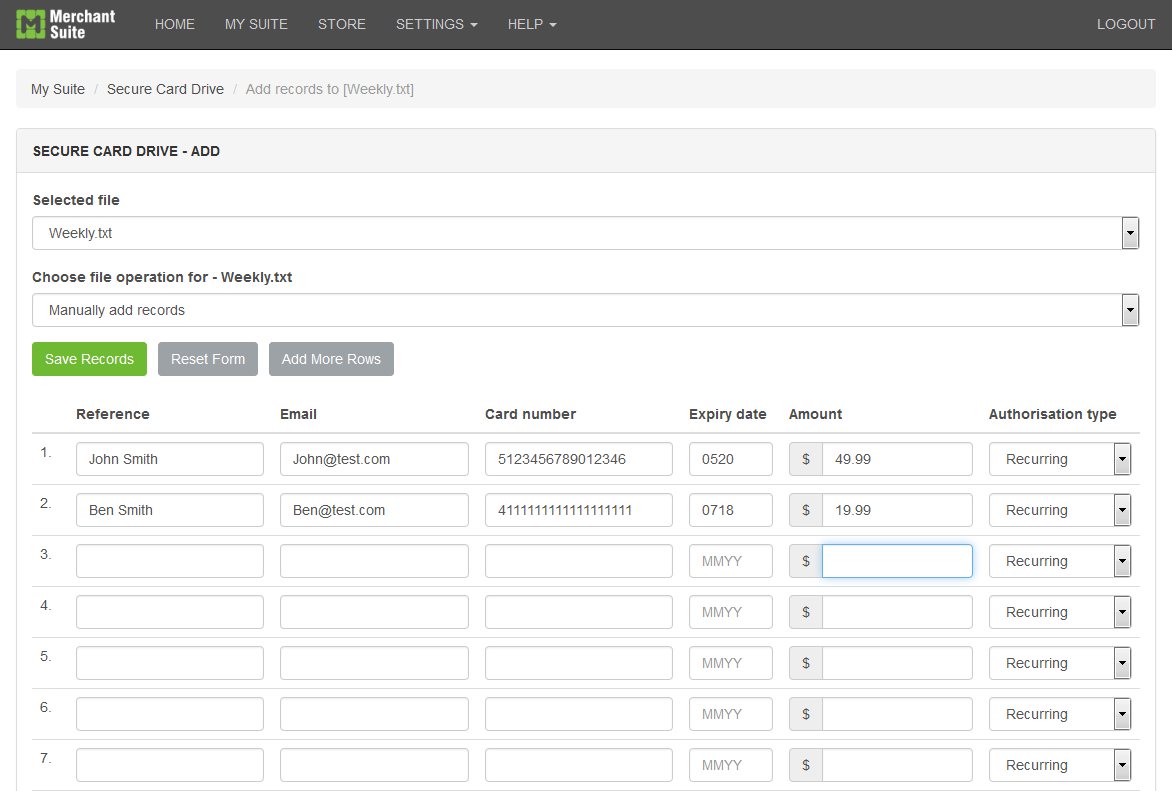Click the empty Email field in row 6
The image size is (1172, 791).
[x=374, y=714]
